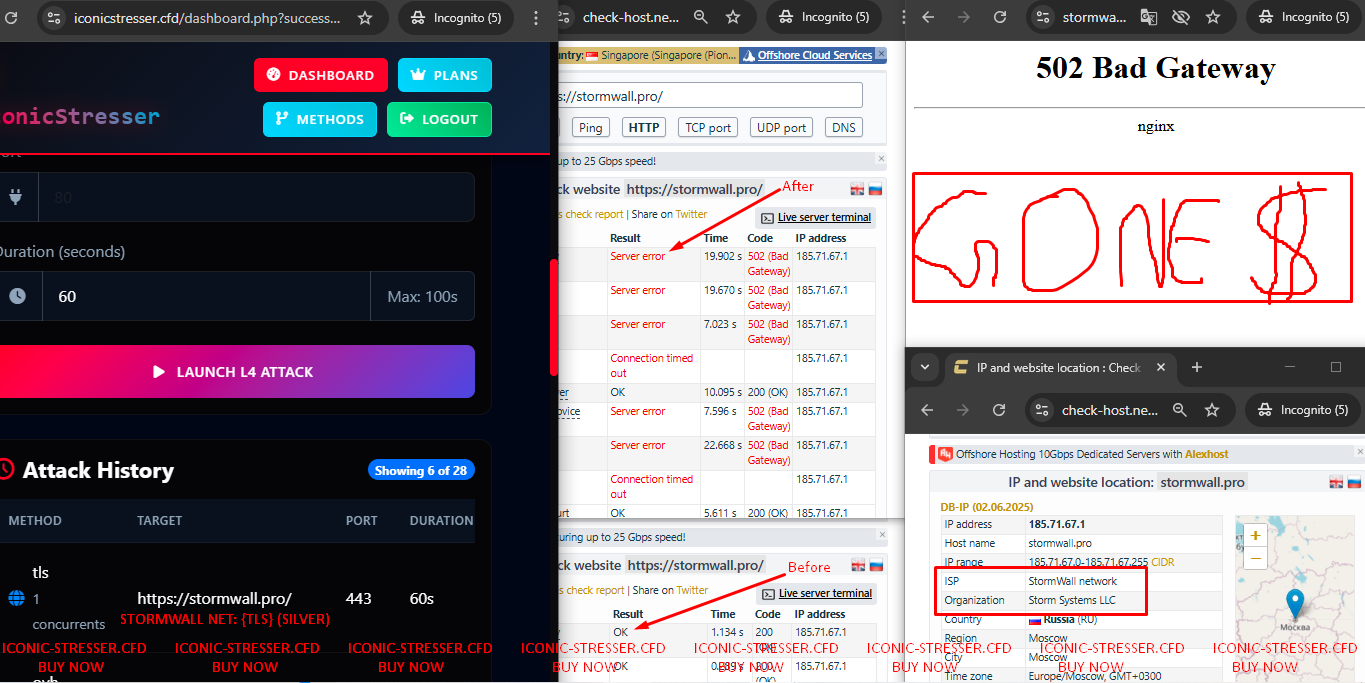Zoom in on the Moscow map
The width and height of the screenshot is (1365, 683).
coord(1255,535)
